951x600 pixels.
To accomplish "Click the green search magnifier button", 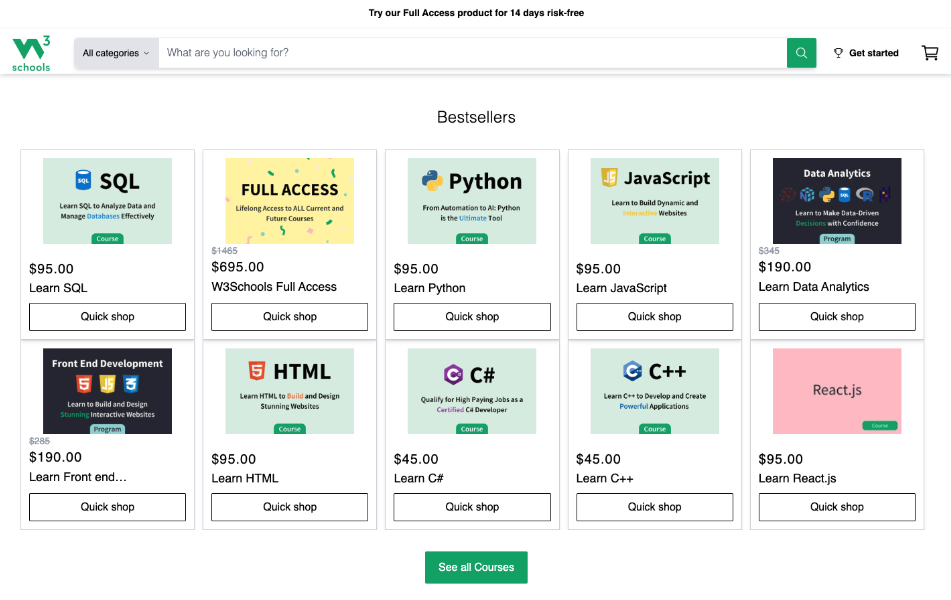I will pyautogui.click(x=801, y=53).
